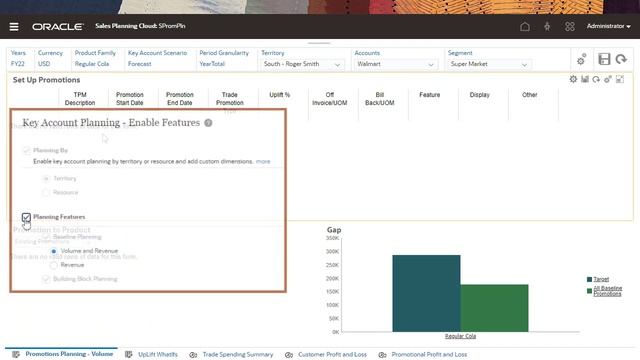Switch Set Up Promotions form to chart view

click(585, 79)
